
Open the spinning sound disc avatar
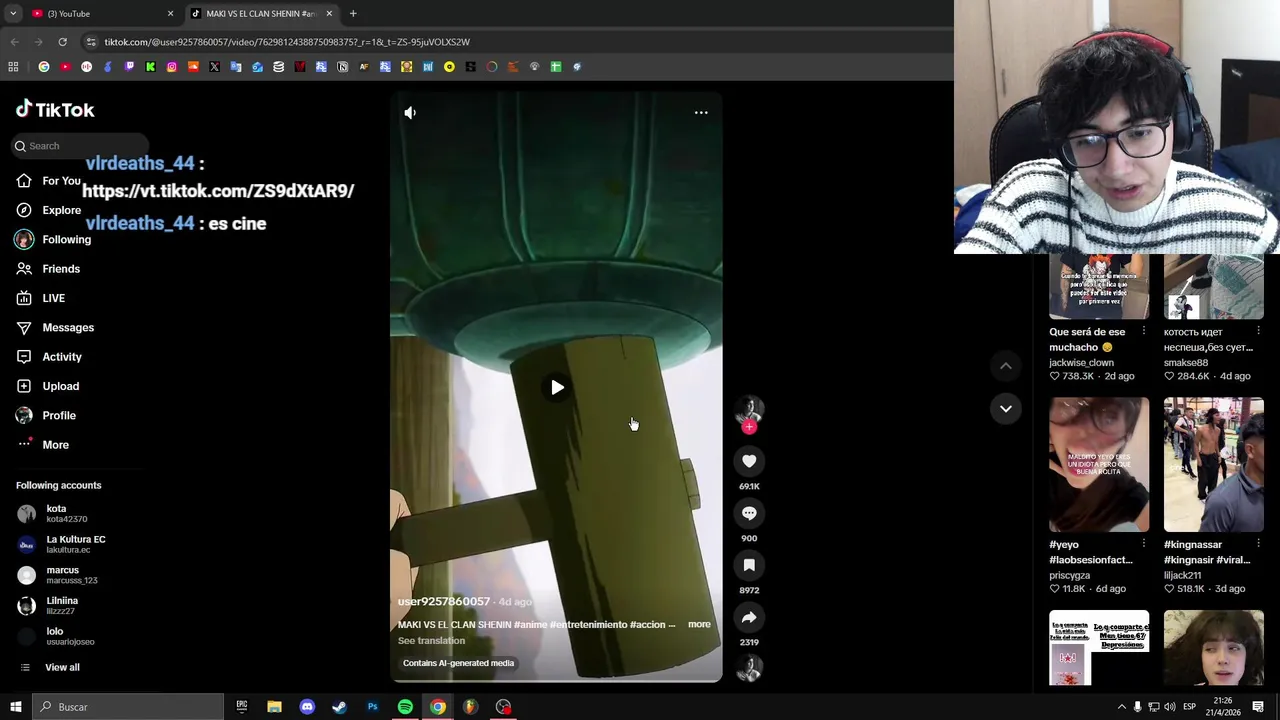[x=749, y=668]
